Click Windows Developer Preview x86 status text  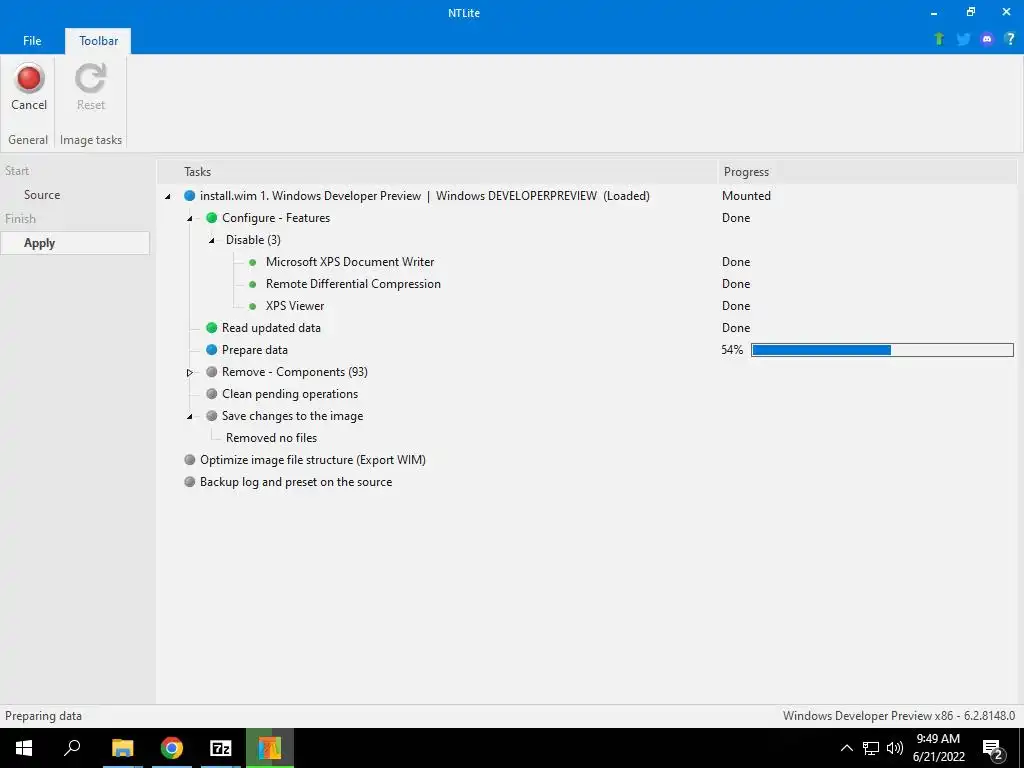(899, 716)
